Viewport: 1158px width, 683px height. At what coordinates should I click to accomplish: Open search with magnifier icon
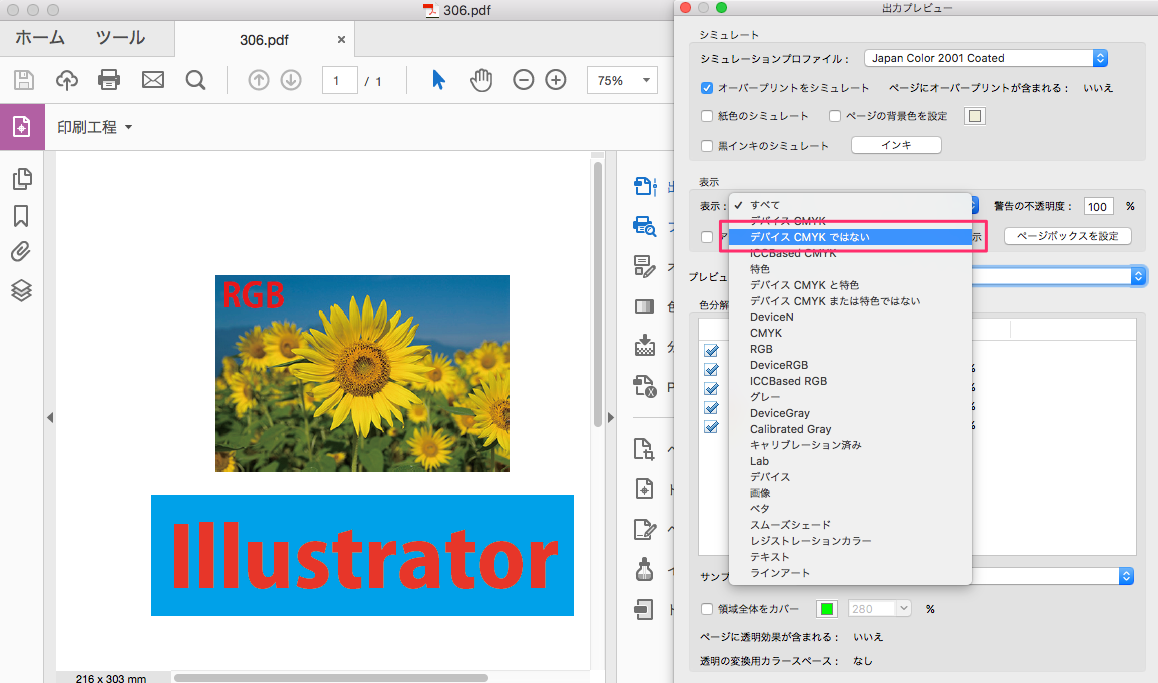tap(196, 80)
